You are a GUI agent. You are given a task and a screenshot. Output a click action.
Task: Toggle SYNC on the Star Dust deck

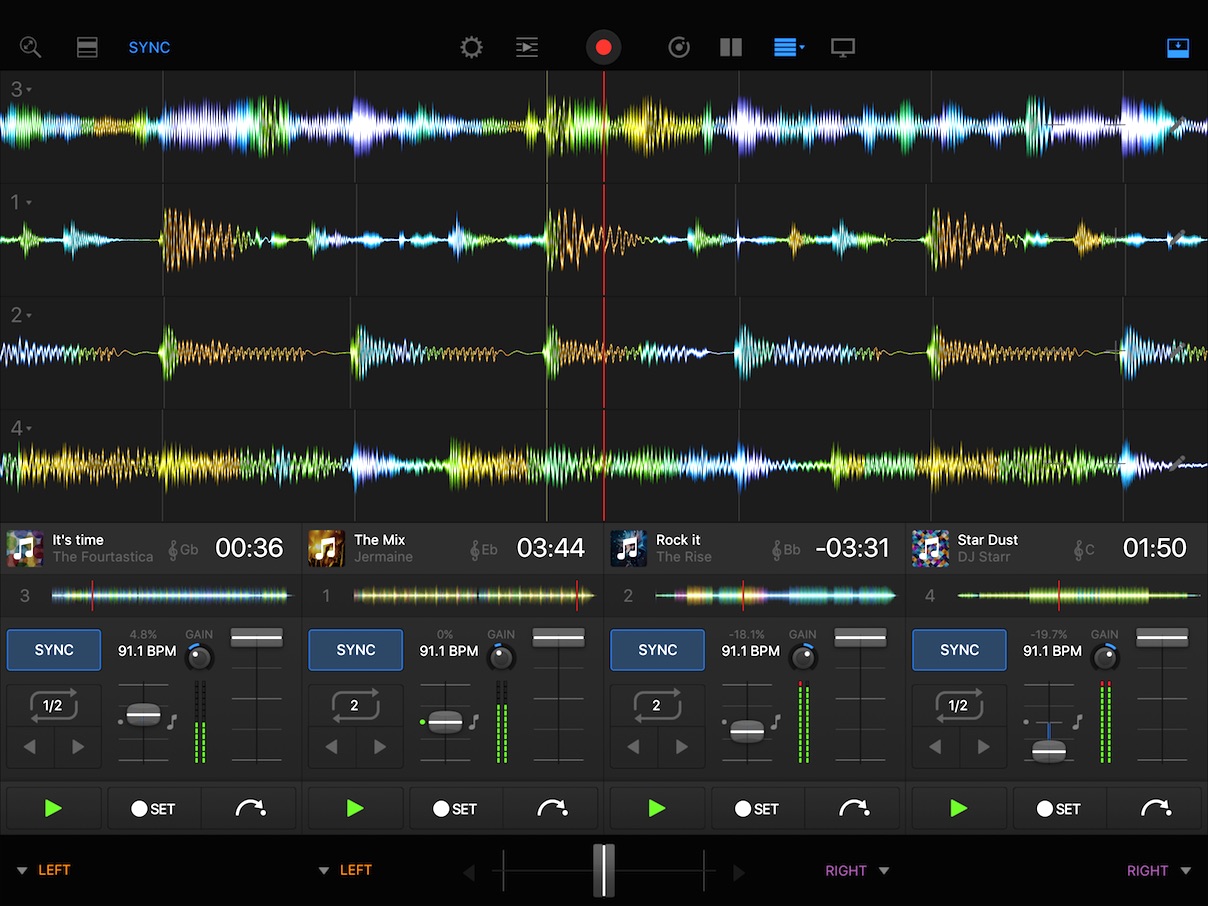coord(959,650)
